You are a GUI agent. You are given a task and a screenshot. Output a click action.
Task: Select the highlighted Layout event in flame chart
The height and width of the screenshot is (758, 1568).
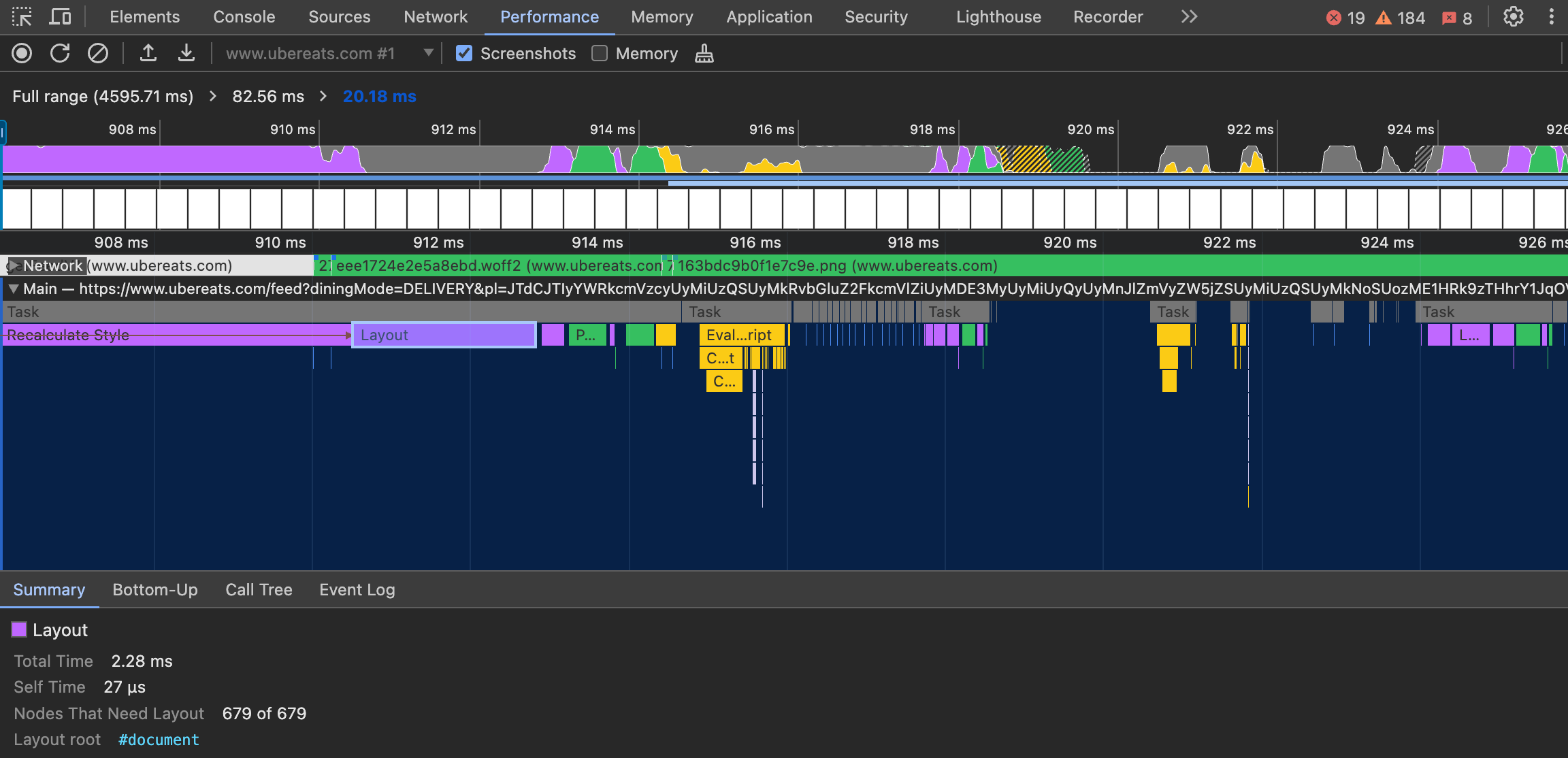click(444, 335)
